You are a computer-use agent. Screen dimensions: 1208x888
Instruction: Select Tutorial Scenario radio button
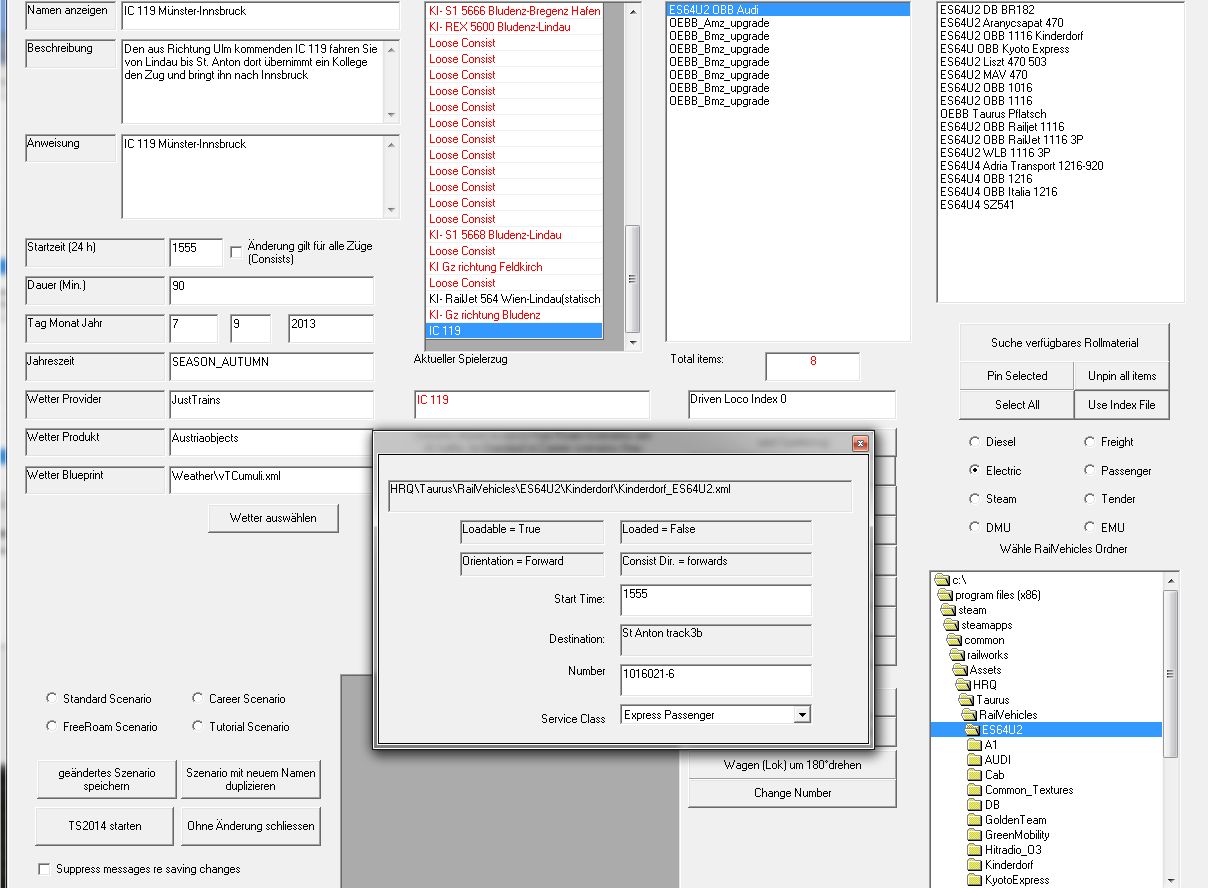pos(198,726)
